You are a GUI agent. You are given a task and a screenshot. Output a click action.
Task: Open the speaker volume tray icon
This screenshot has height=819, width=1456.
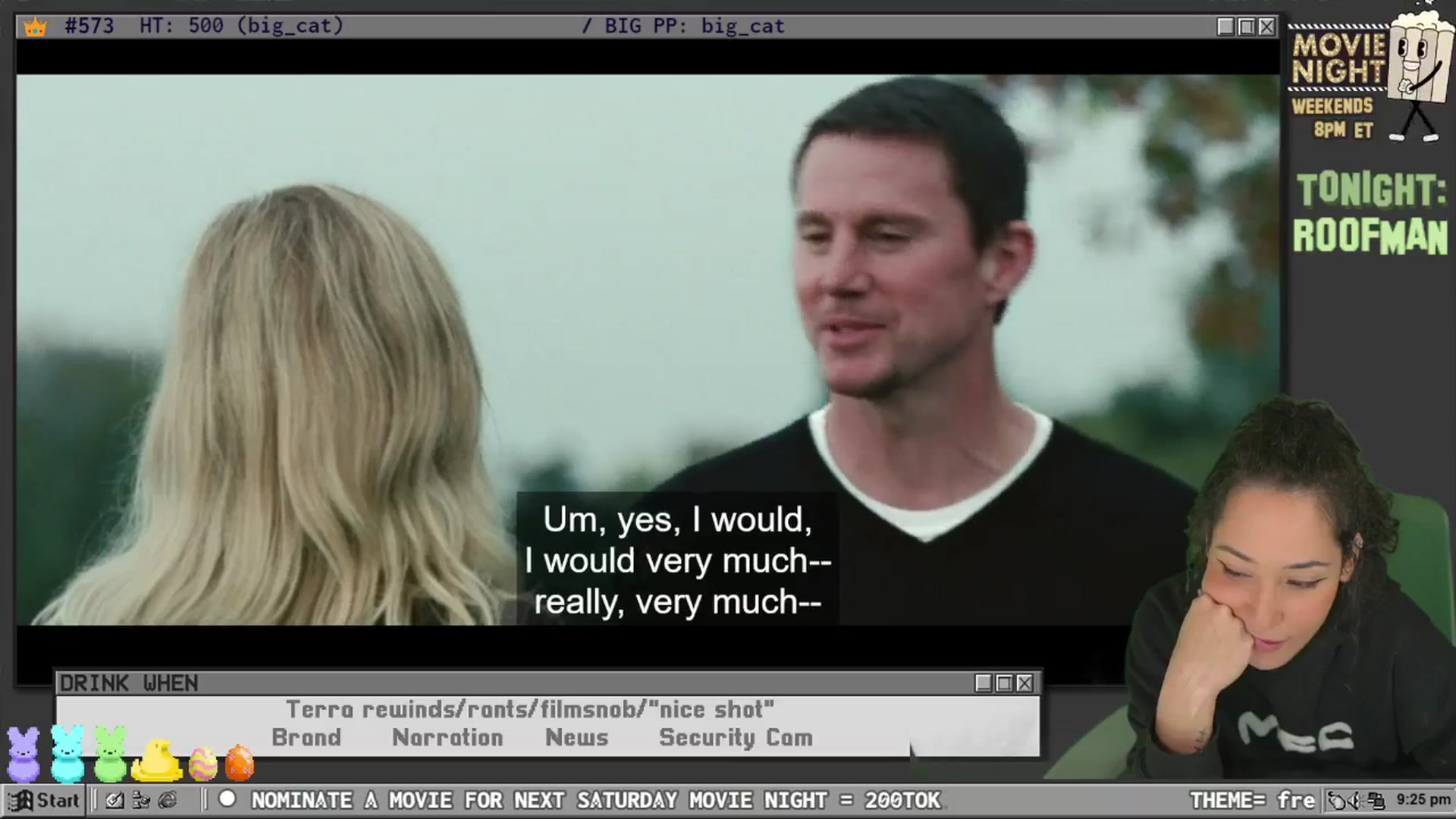(1356, 800)
